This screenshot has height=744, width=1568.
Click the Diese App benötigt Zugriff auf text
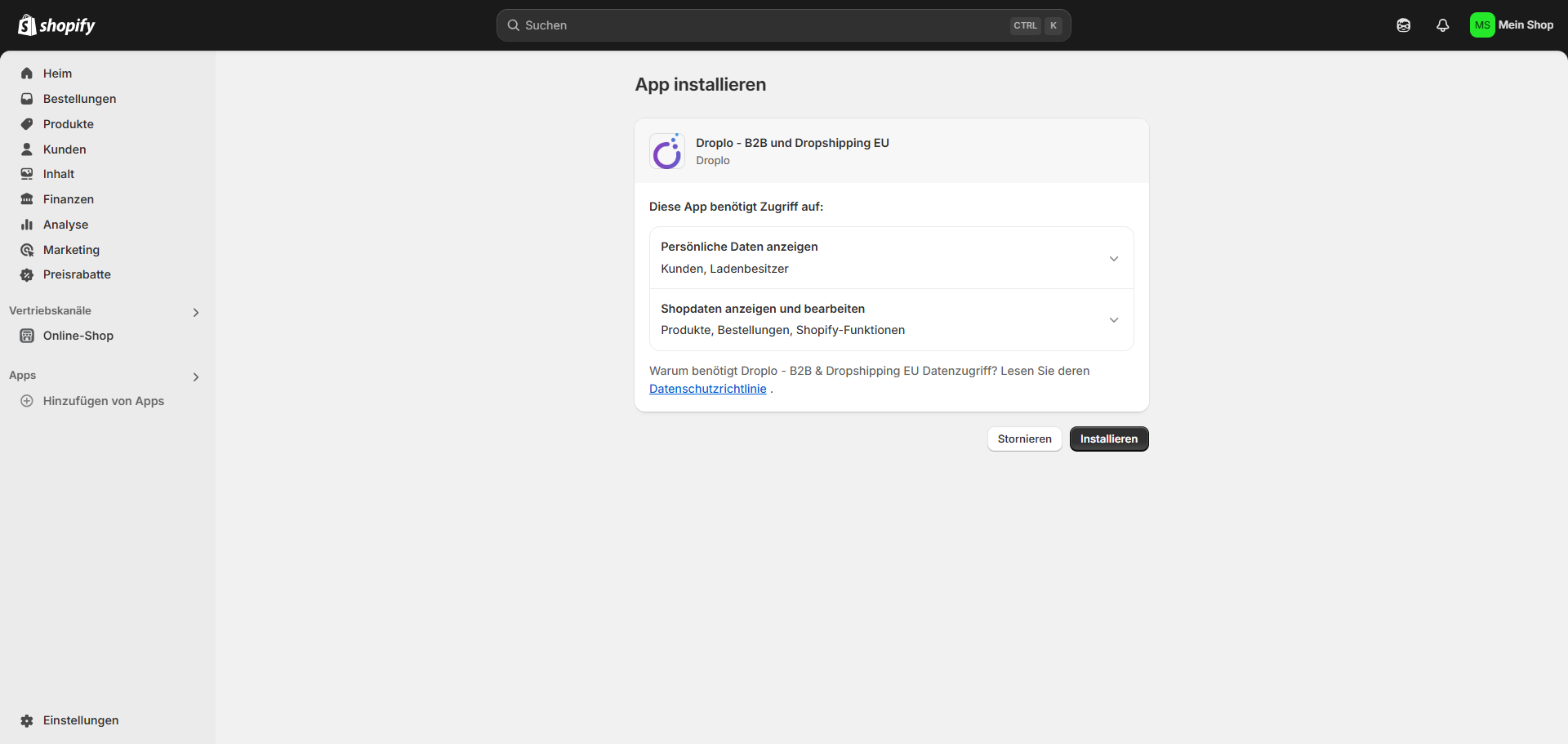(x=736, y=207)
